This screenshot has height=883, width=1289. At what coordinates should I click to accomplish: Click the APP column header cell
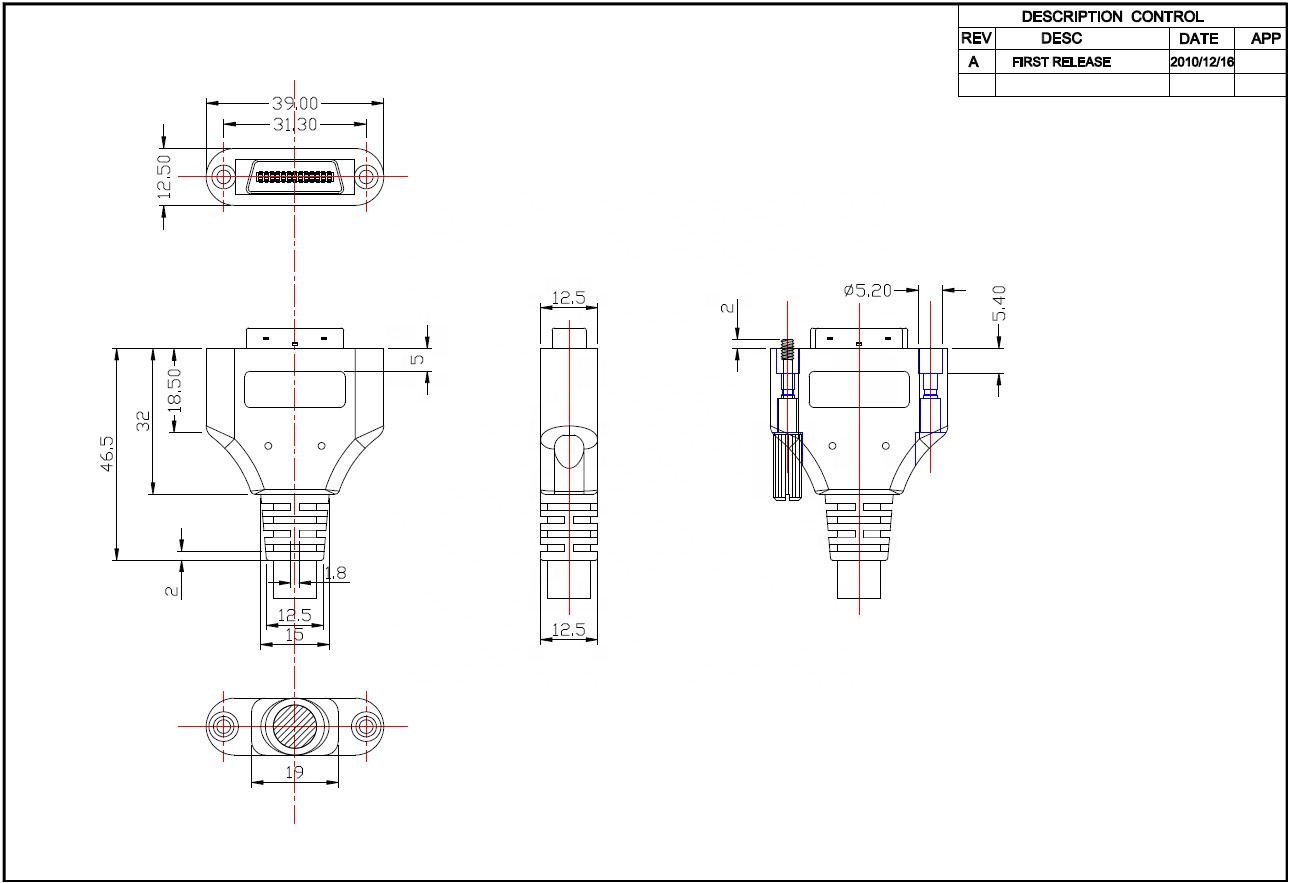coord(1265,39)
